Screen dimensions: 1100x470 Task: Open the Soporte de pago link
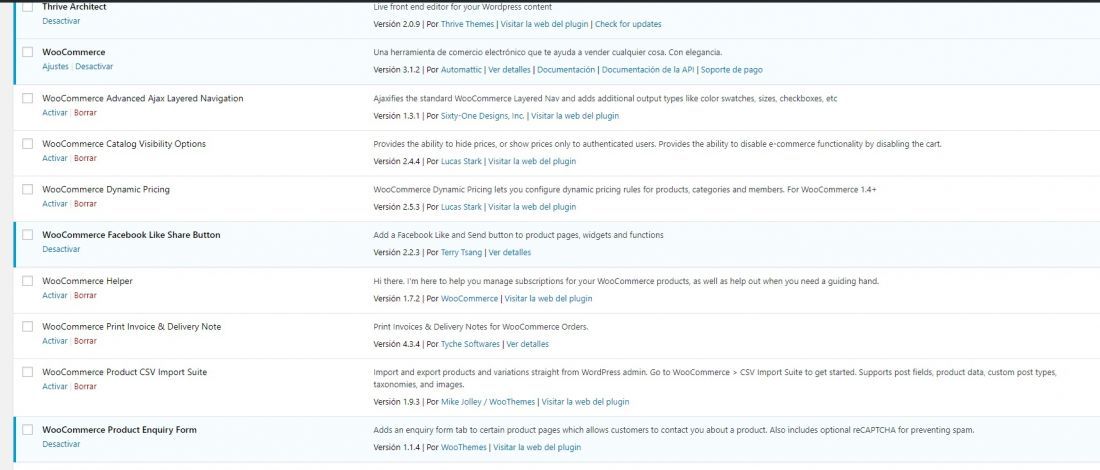click(732, 69)
